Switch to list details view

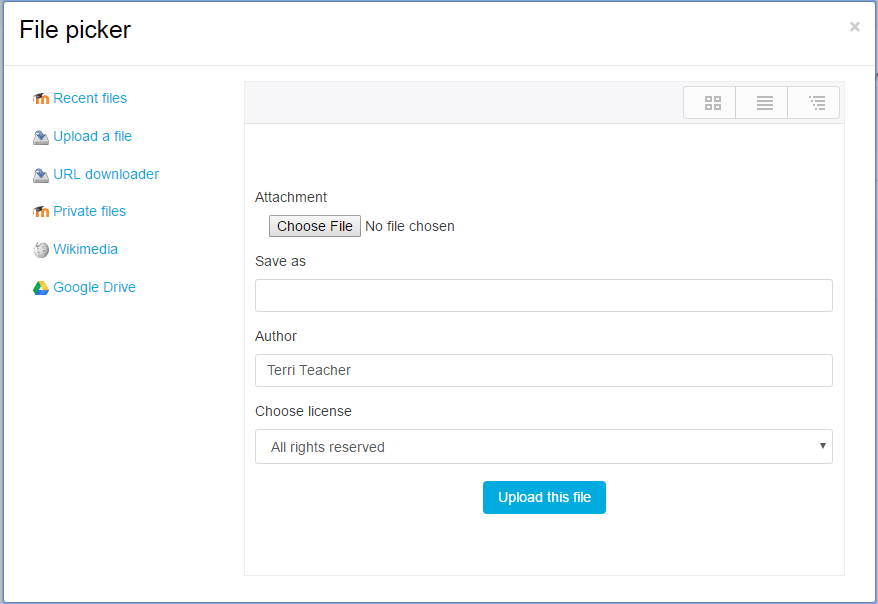tap(764, 103)
